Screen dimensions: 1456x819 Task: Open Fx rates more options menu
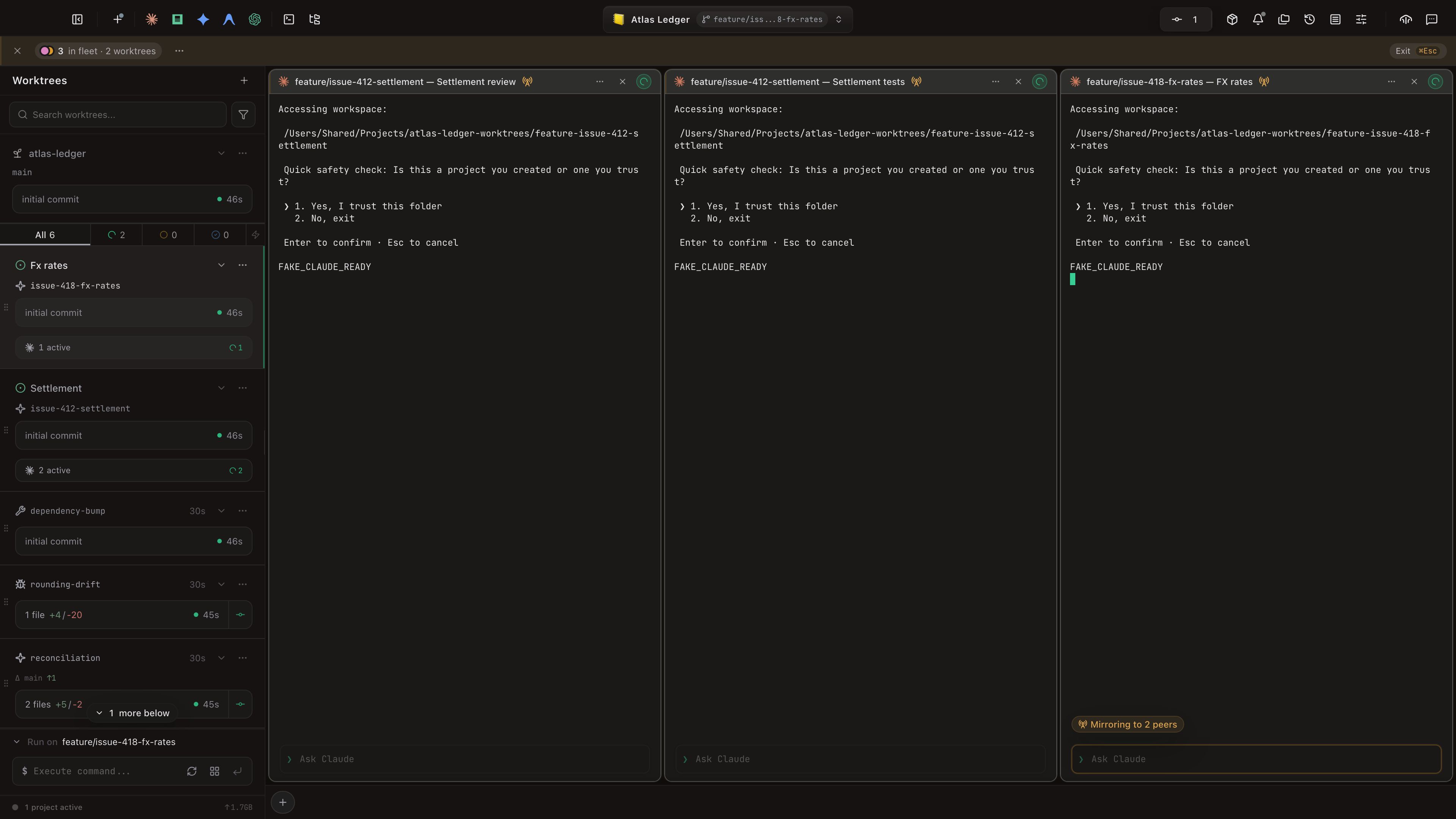click(x=243, y=265)
